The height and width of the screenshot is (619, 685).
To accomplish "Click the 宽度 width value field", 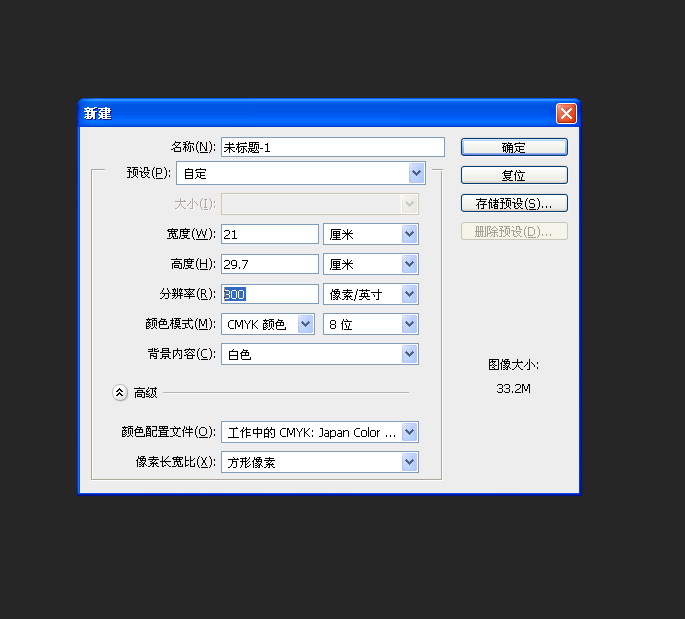I will click(269, 234).
